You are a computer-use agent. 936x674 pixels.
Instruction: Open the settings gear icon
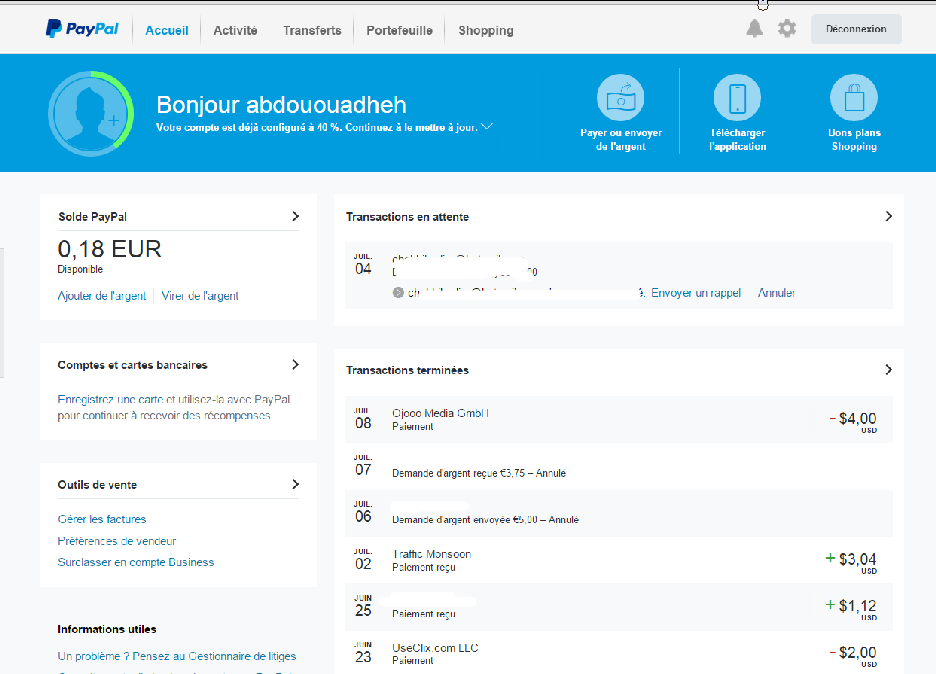click(x=787, y=28)
